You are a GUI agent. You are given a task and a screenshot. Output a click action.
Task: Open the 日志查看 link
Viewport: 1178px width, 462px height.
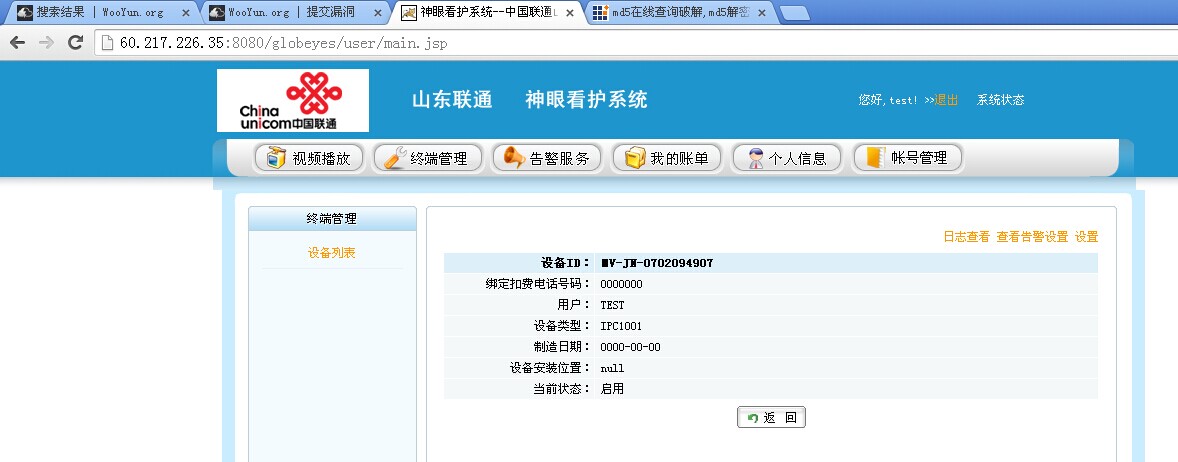click(x=966, y=237)
